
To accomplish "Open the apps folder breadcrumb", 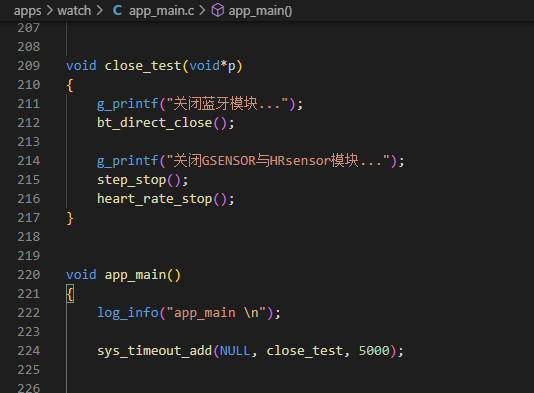I will point(27,11).
